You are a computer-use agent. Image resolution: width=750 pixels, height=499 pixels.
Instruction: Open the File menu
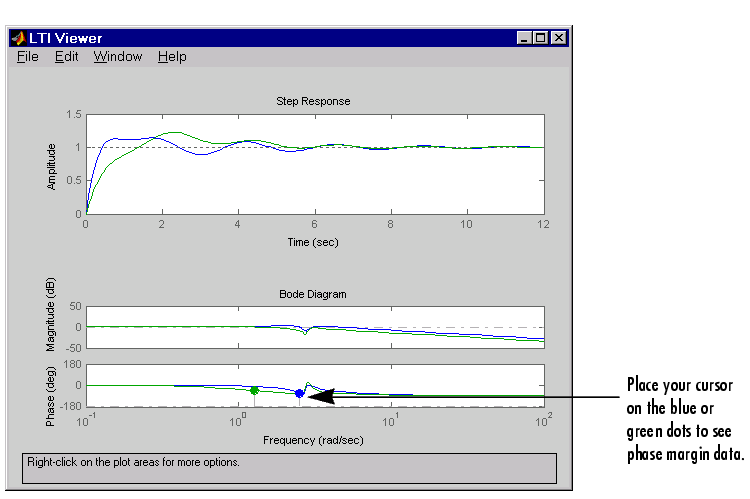click(27, 56)
